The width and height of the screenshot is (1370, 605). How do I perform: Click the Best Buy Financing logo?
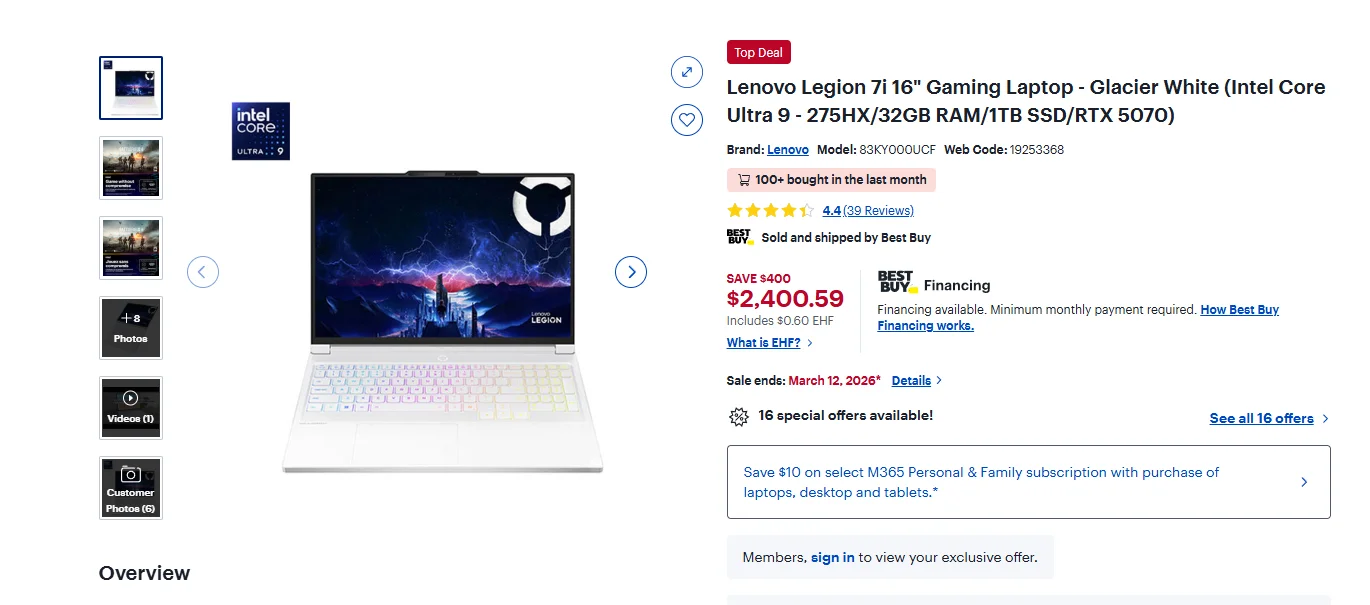897,282
